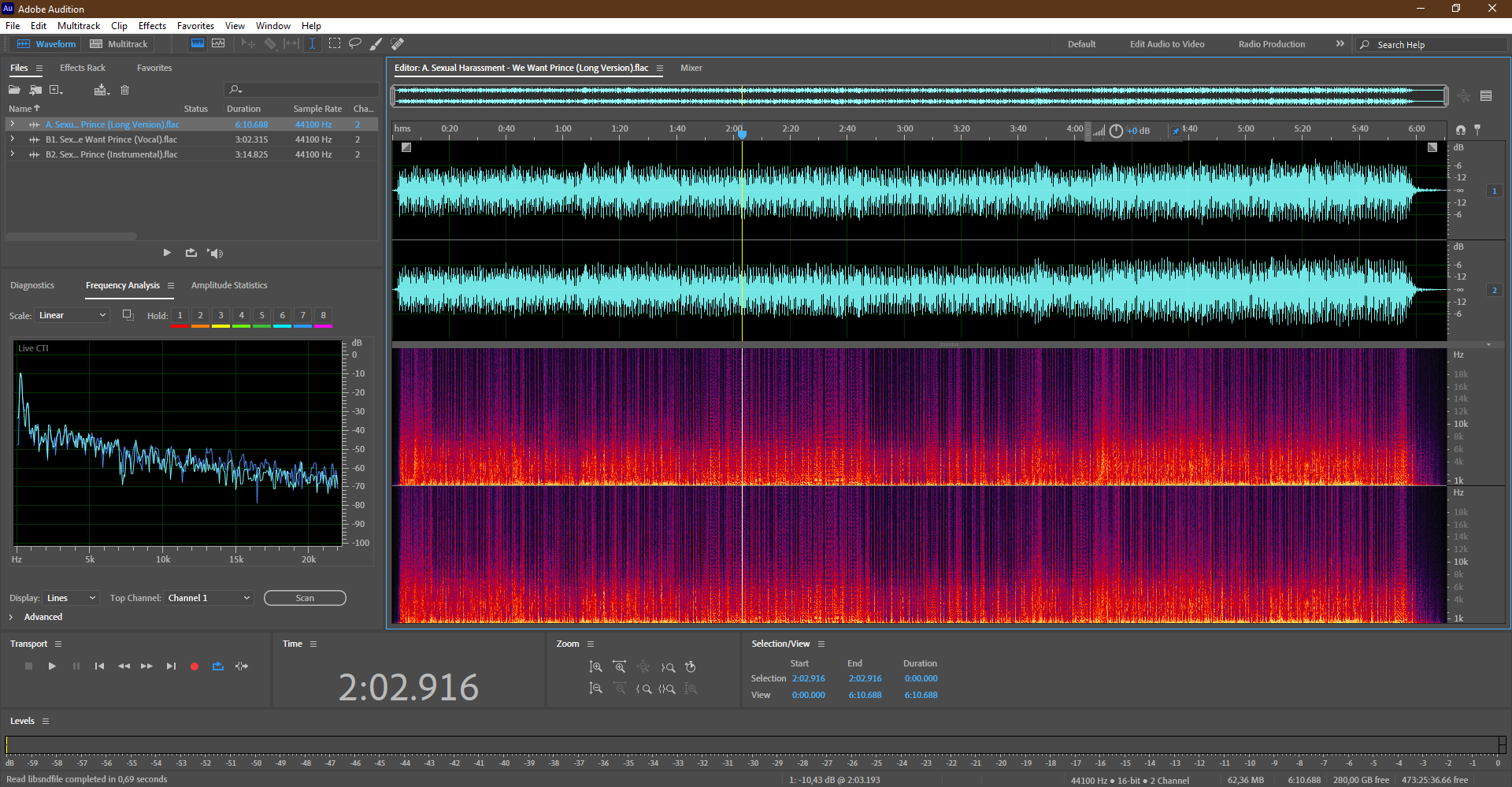Click the Files panel Play preview button

[167, 253]
